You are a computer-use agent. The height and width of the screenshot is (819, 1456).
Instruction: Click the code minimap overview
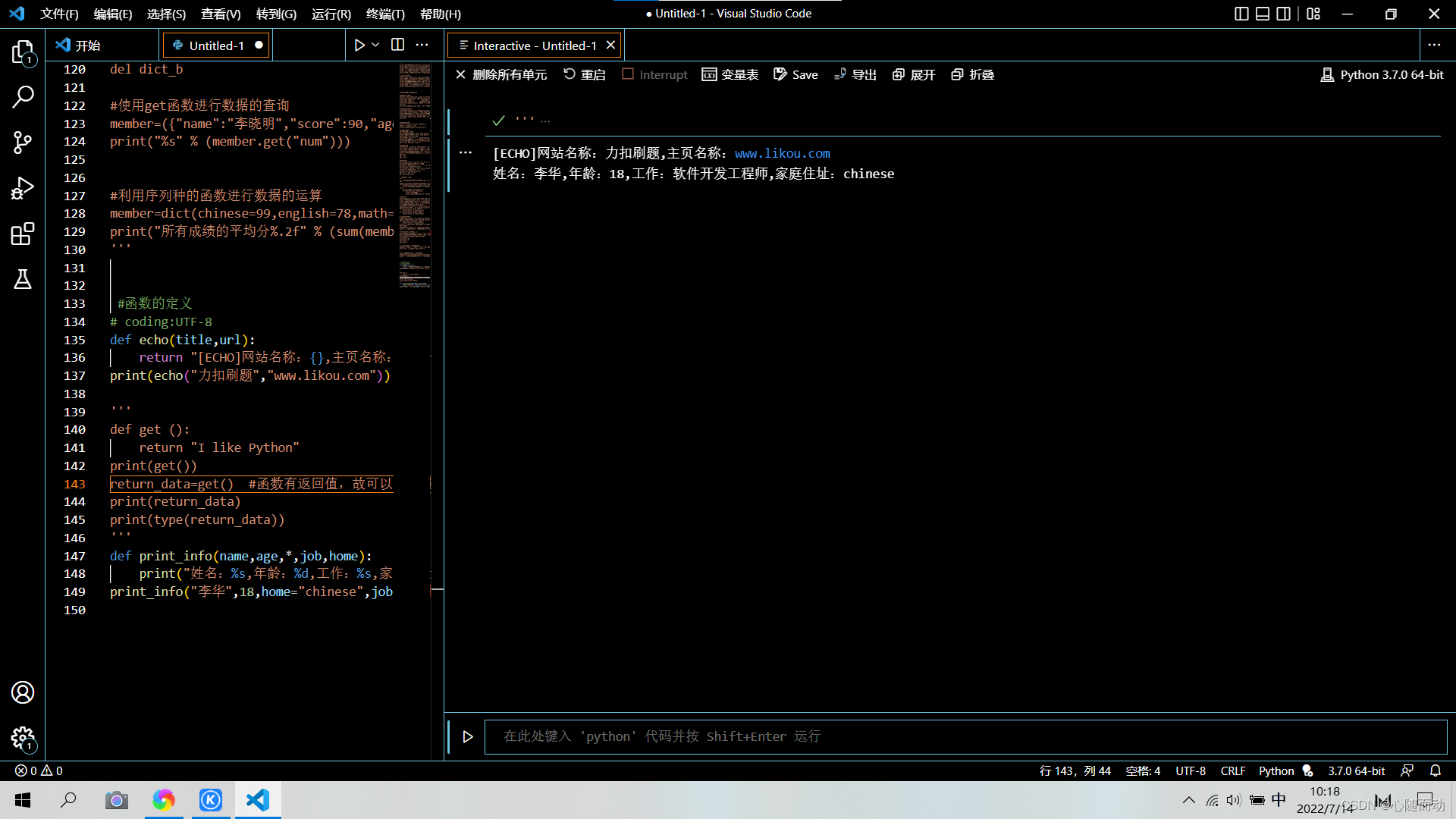coord(415,176)
